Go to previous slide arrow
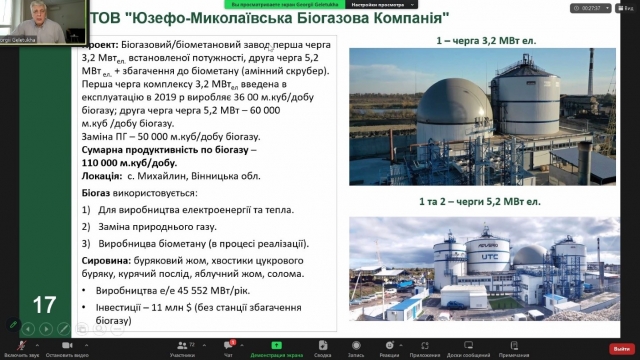640x360 pixels. pos(28,329)
